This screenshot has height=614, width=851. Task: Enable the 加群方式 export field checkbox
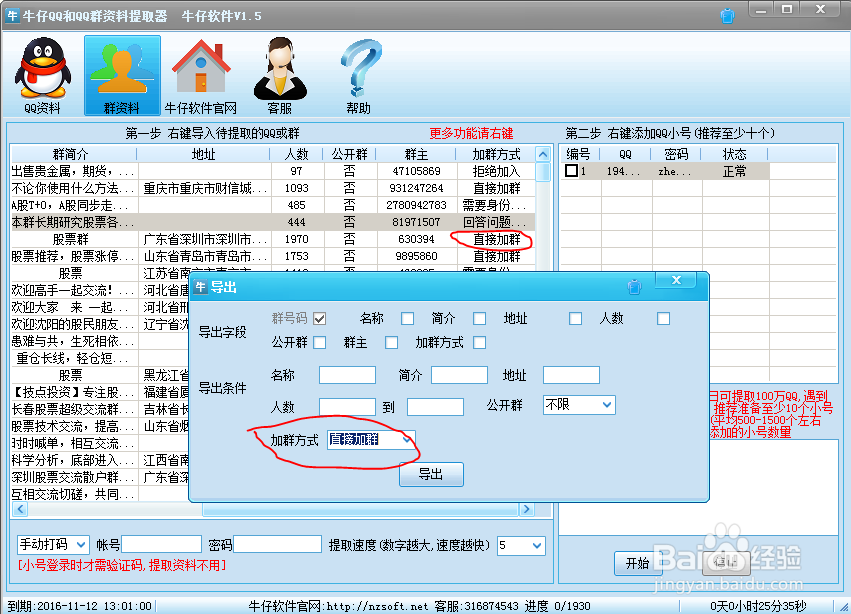click(479, 343)
